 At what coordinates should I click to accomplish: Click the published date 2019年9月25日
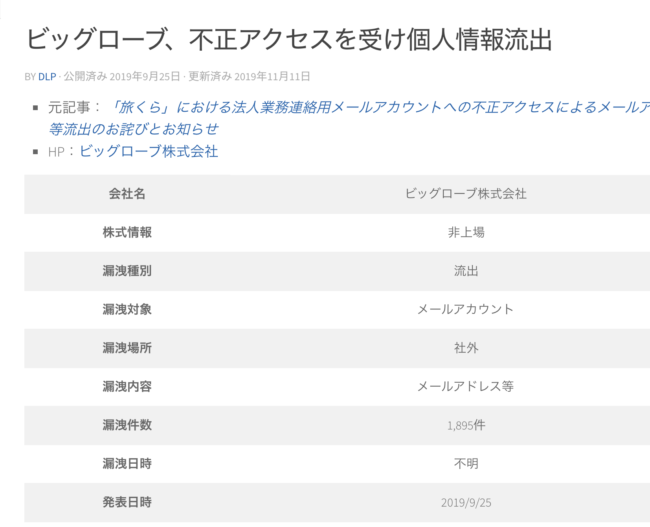coord(145,76)
